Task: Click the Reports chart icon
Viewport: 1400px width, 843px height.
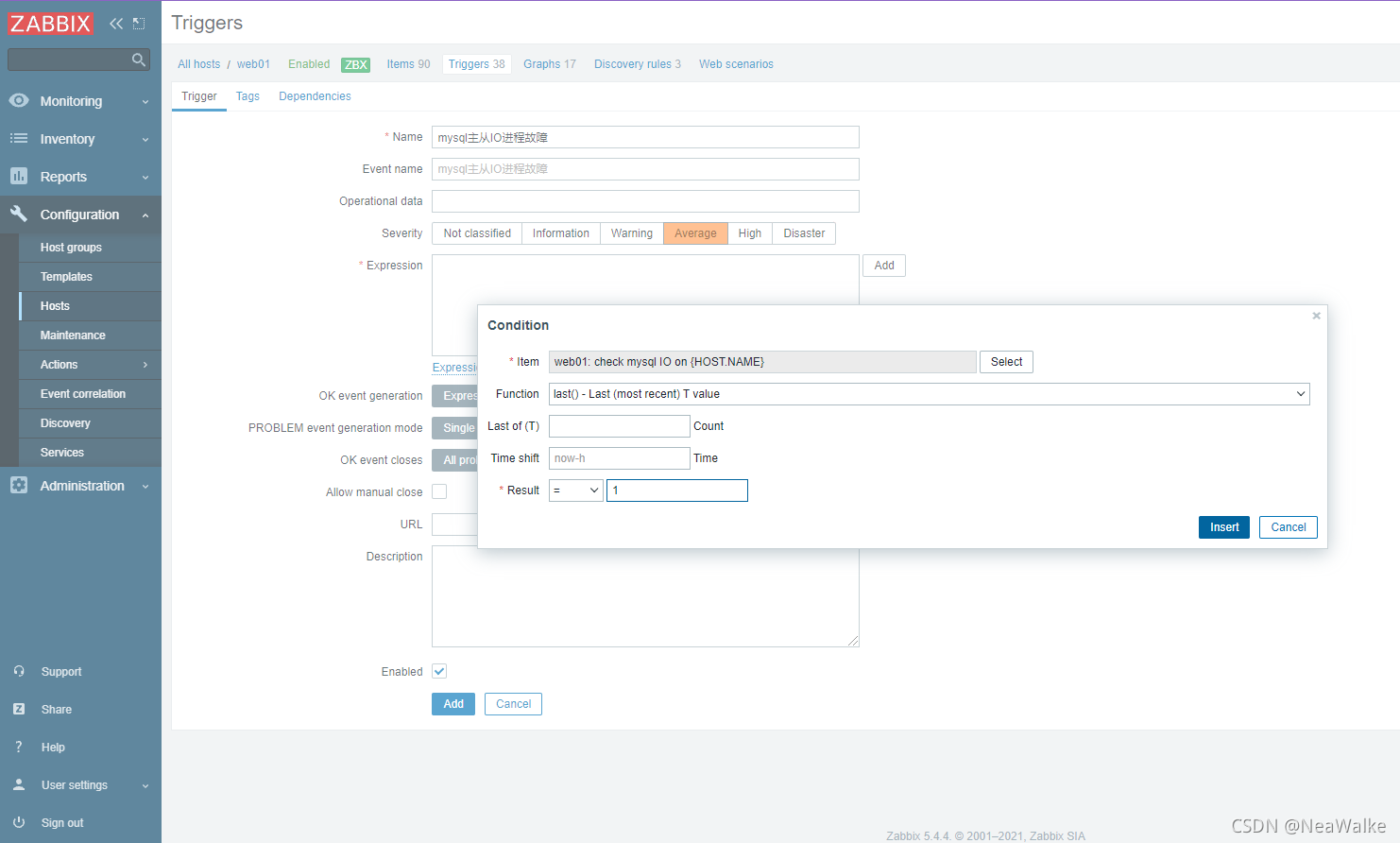Action: pos(19,176)
